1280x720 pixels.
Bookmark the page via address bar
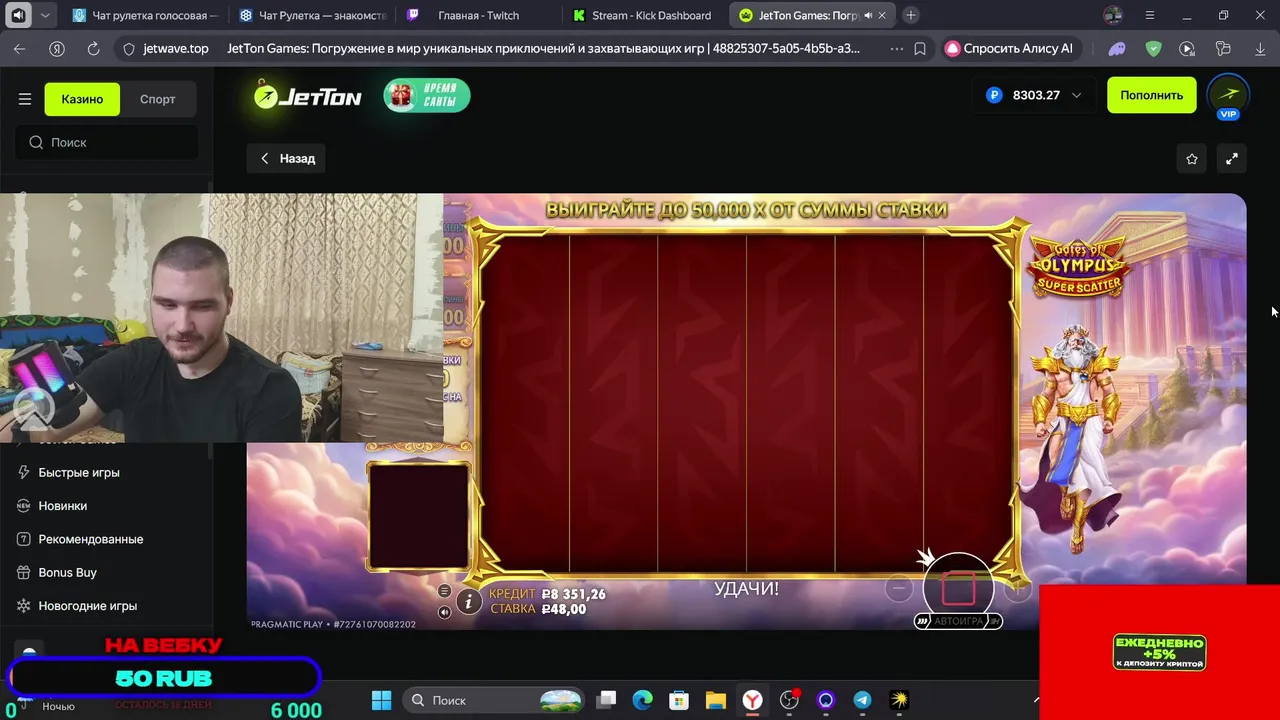(920, 48)
